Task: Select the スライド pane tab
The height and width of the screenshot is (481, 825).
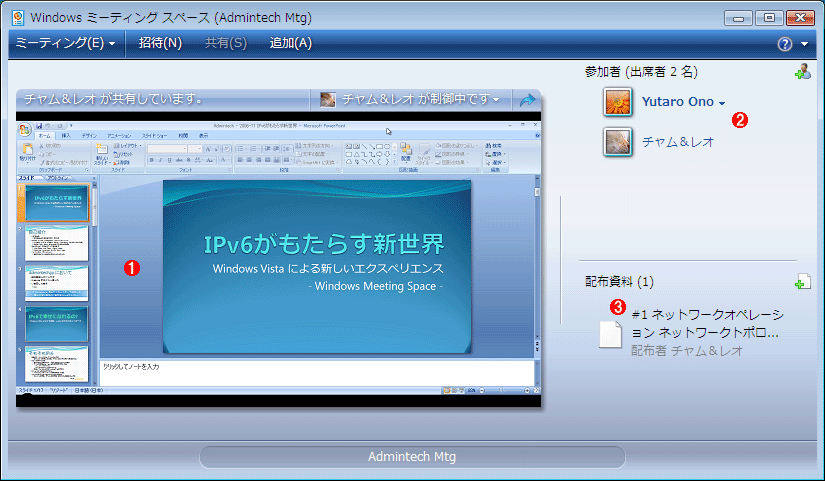Action: click(x=29, y=178)
